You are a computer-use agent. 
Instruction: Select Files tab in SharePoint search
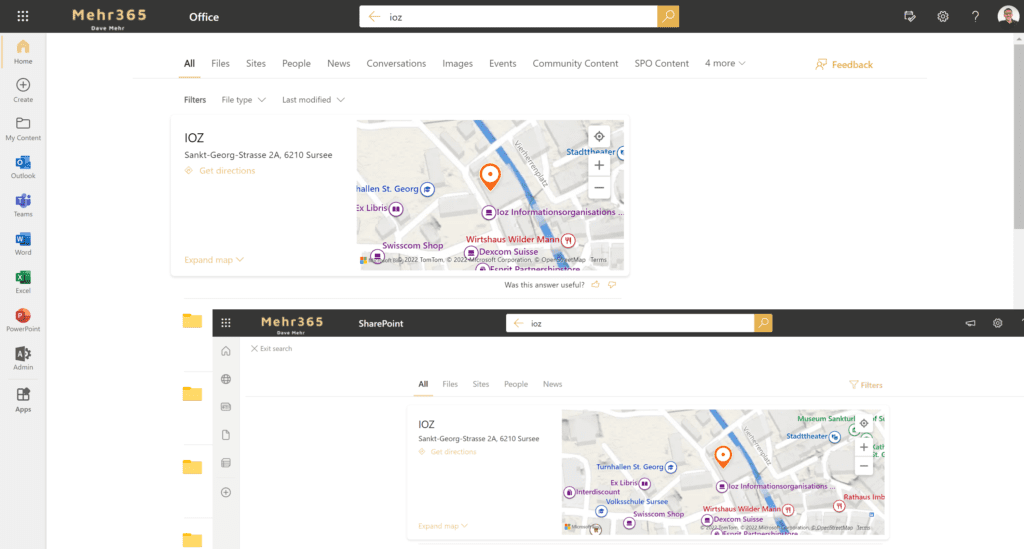click(x=450, y=384)
